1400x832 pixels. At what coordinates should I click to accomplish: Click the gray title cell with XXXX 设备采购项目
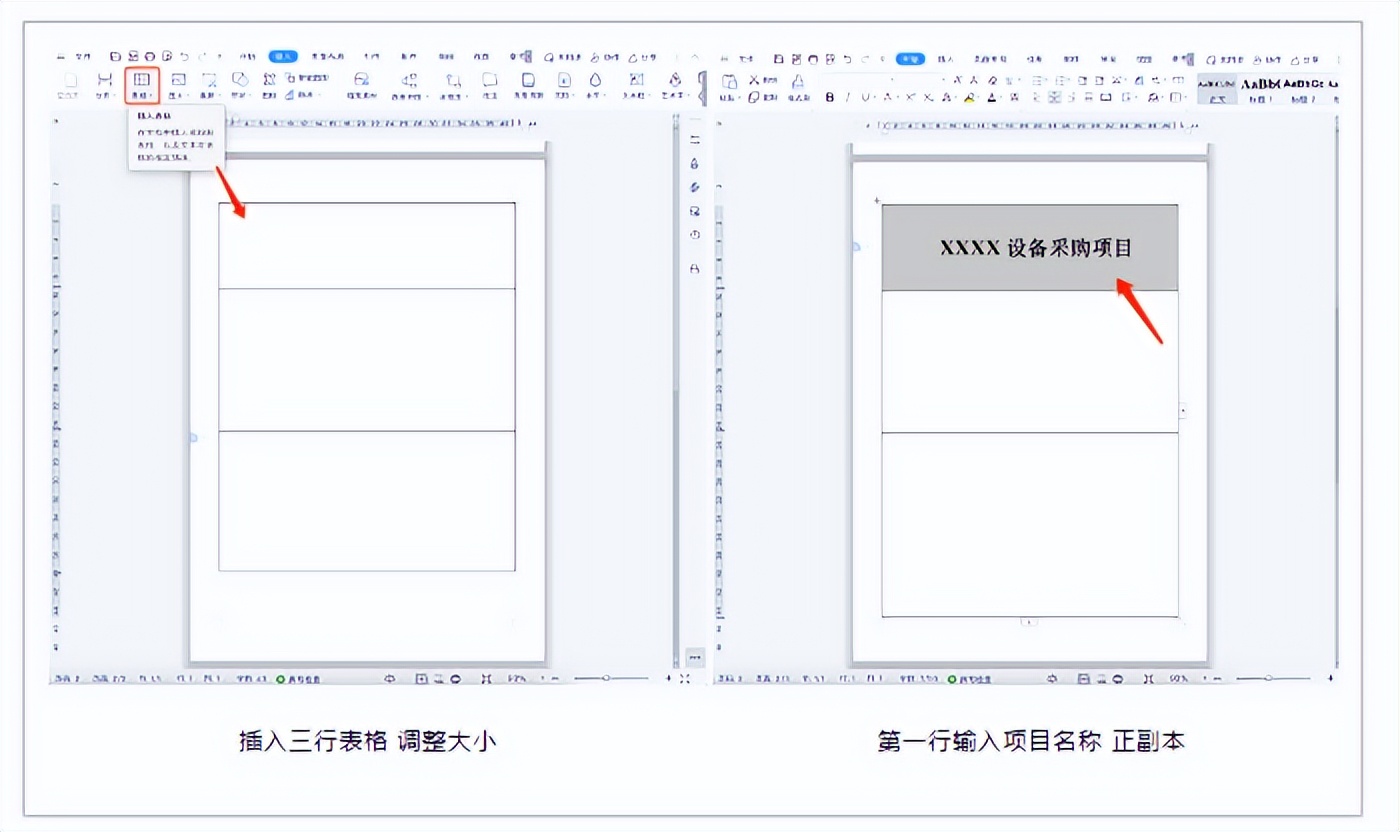1029,248
